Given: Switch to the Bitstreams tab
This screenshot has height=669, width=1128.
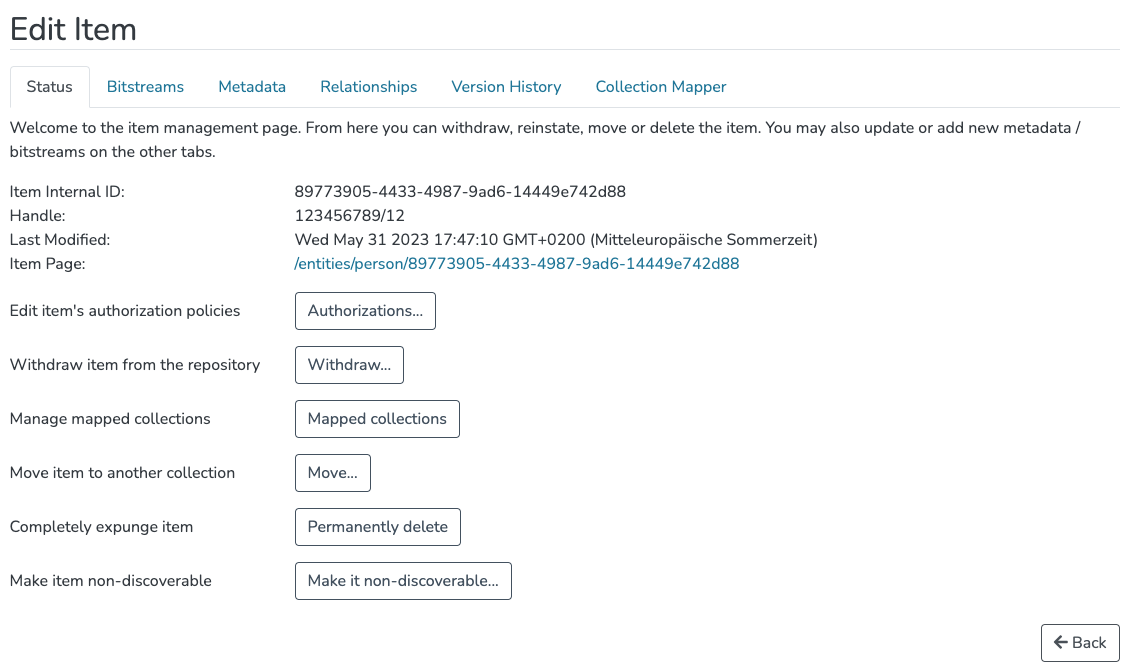Looking at the screenshot, I should pos(145,87).
